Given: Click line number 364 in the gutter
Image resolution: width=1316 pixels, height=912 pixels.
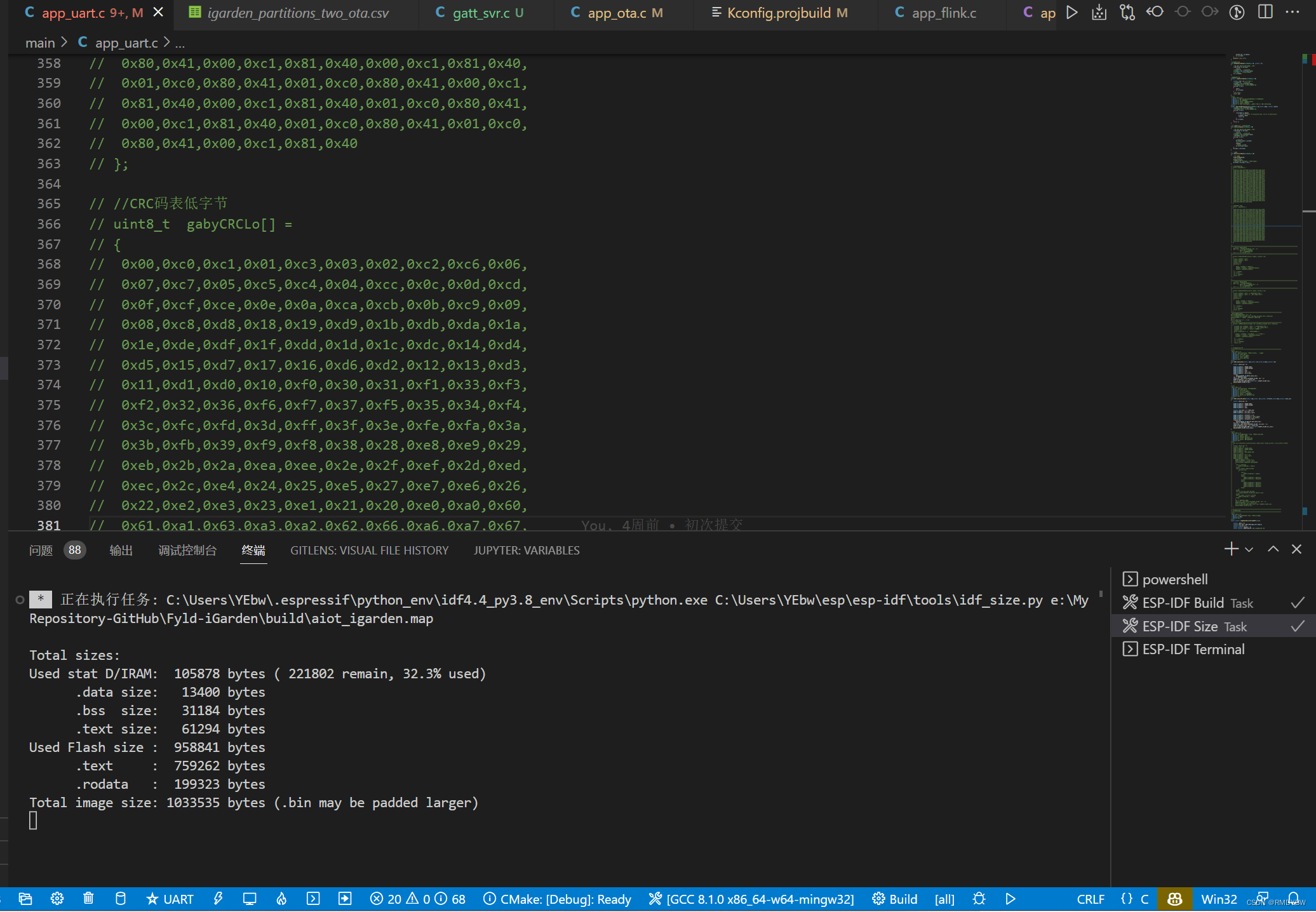Looking at the screenshot, I should point(49,184).
